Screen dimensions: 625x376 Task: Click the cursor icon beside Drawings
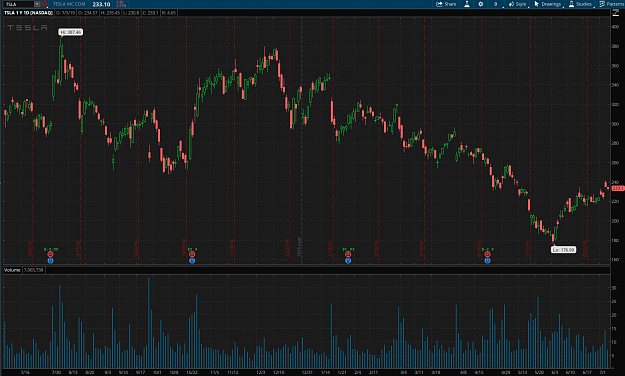coord(537,4)
